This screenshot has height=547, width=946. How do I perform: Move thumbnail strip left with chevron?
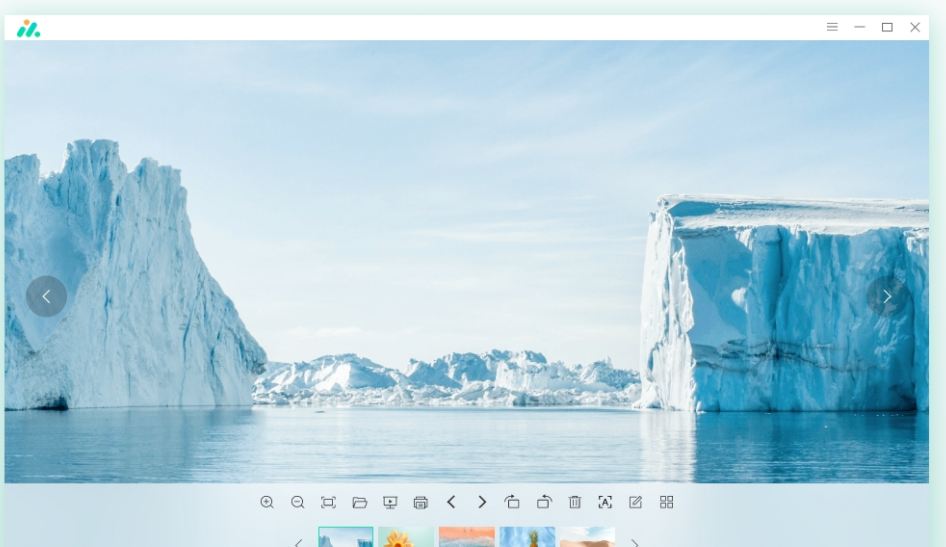(298, 543)
